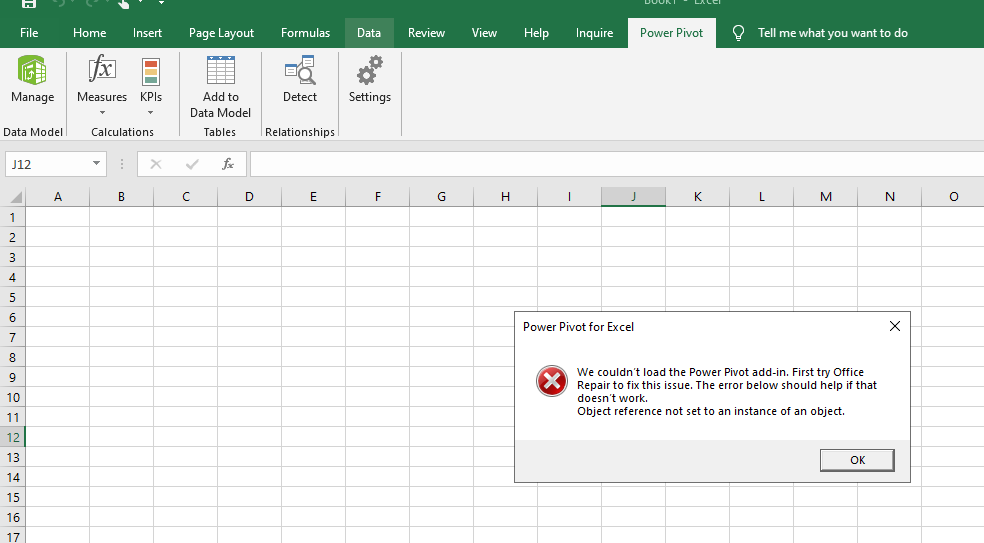984x543 pixels.
Task: Switch to the Page Layout tab
Action: pos(221,33)
